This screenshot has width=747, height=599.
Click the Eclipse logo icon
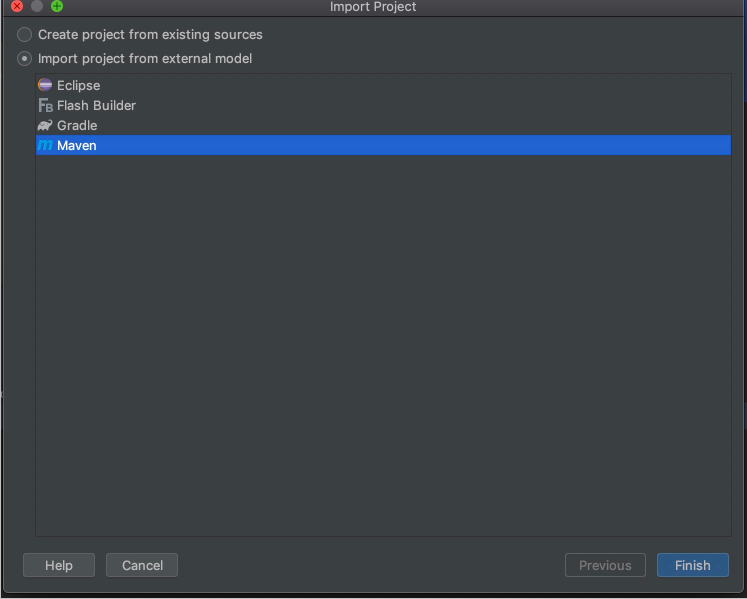(x=45, y=85)
